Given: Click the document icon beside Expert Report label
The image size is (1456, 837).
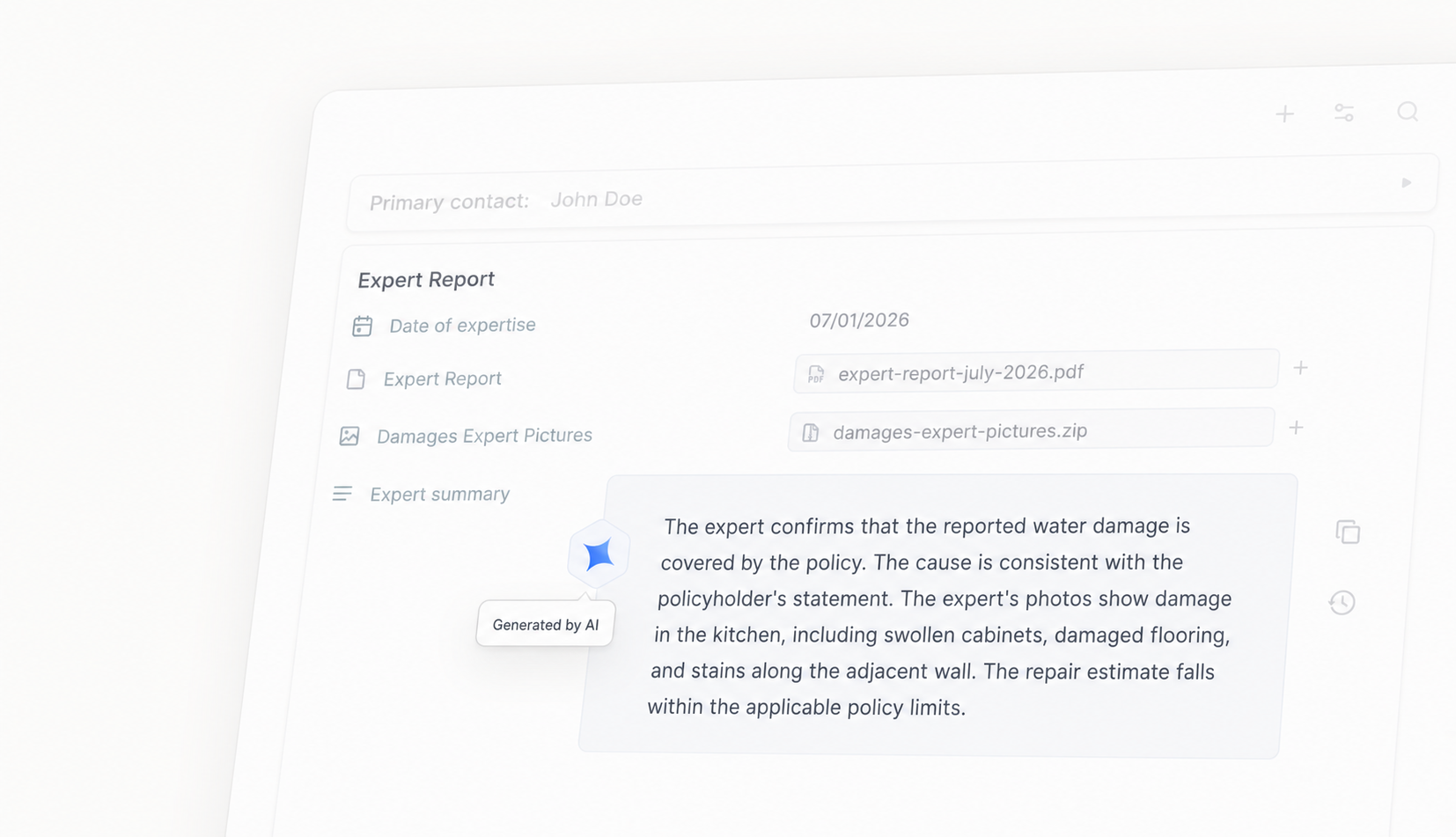Looking at the screenshot, I should pos(356,379).
